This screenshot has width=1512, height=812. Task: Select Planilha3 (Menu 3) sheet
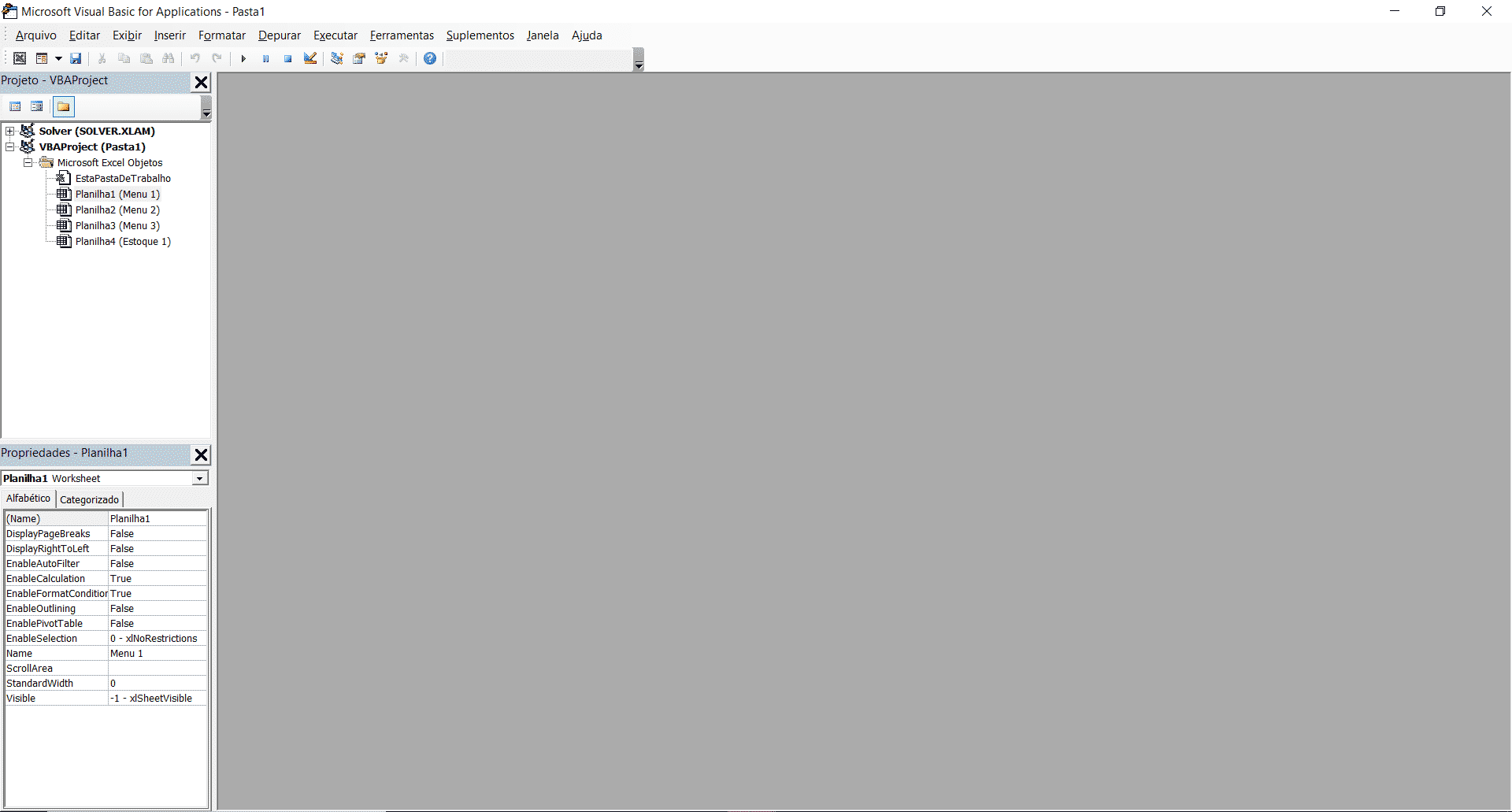tap(117, 225)
